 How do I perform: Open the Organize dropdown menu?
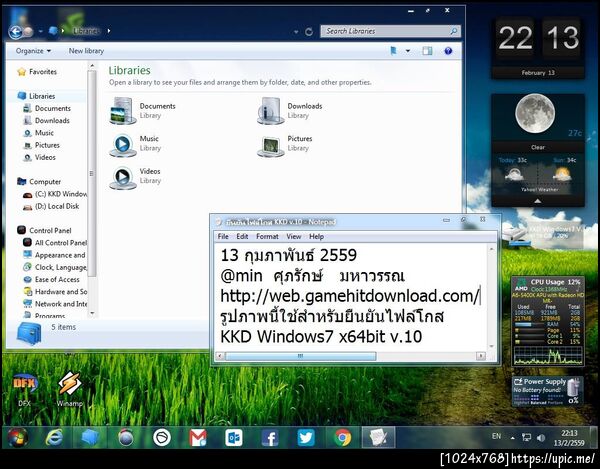[x=33, y=51]
